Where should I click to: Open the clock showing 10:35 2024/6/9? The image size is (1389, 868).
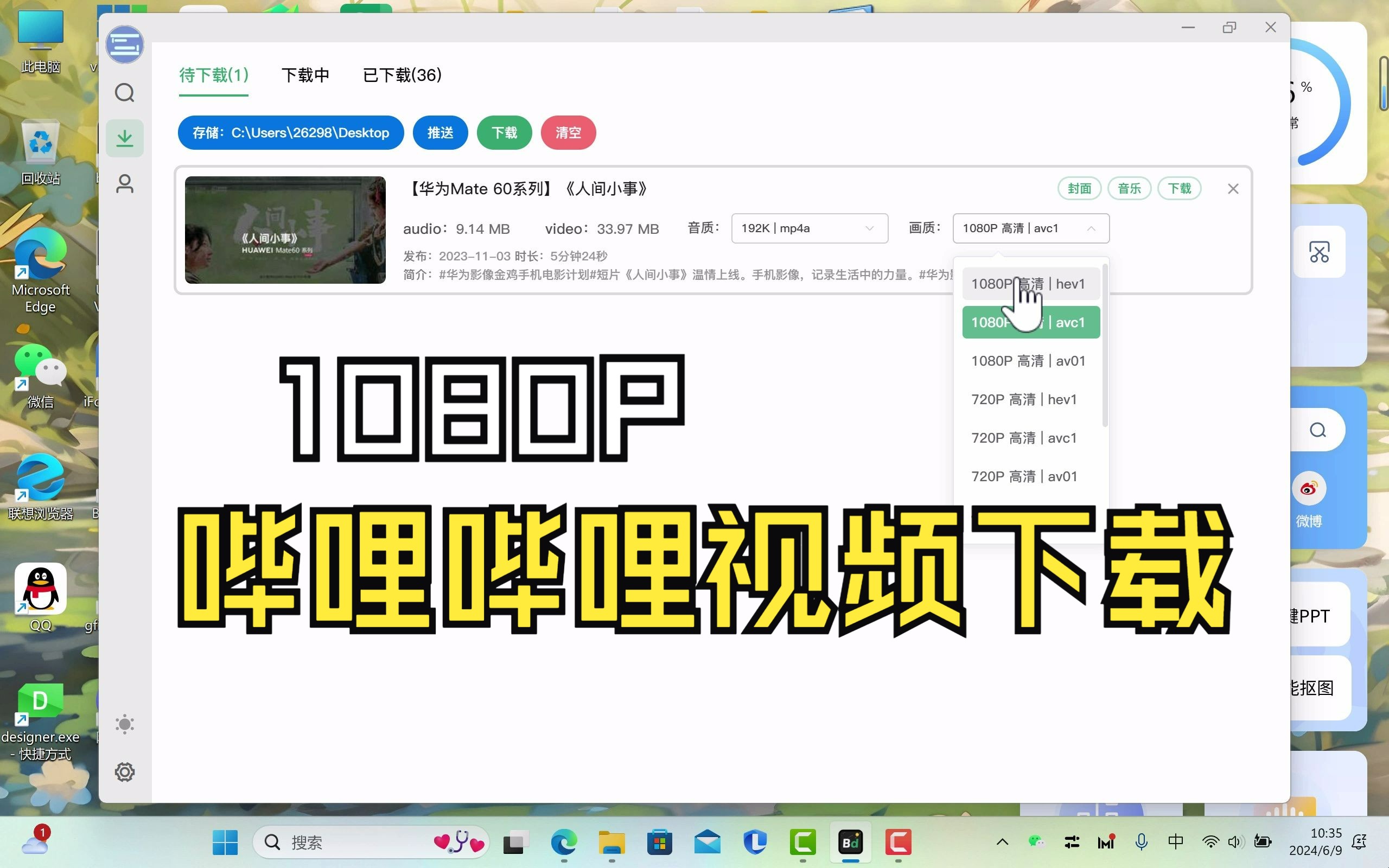(x=1316, y=841)
